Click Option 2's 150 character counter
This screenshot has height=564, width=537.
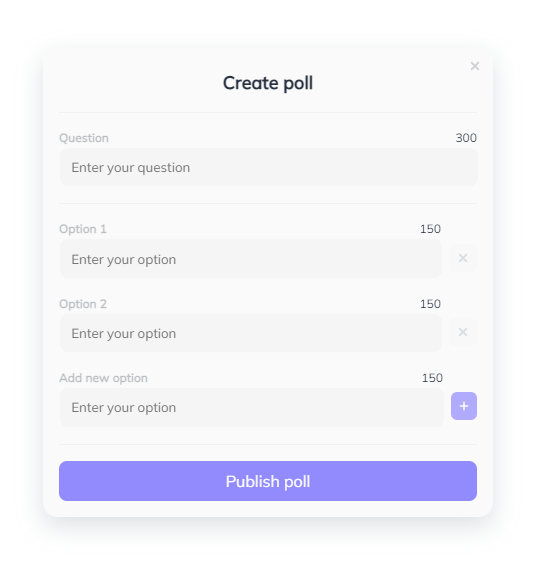[x=430, y=304]
